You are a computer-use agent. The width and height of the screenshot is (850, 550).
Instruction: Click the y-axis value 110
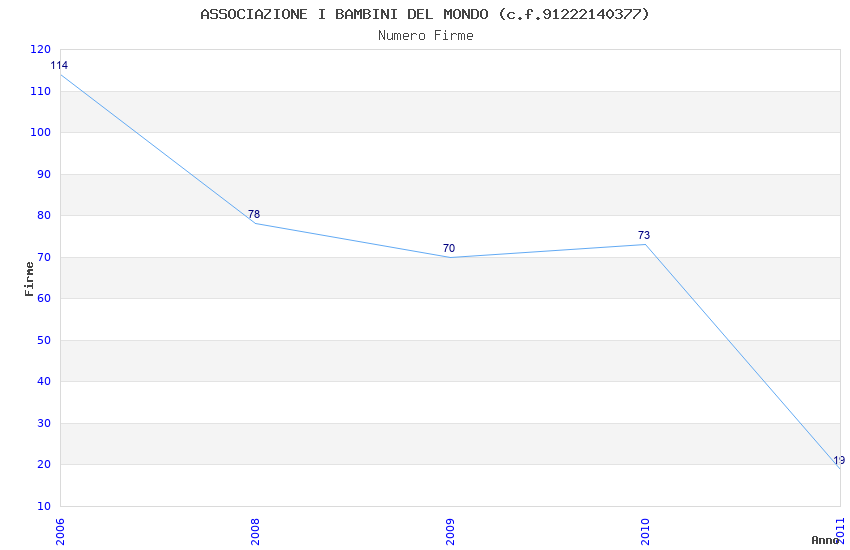(x=41, y=91)
